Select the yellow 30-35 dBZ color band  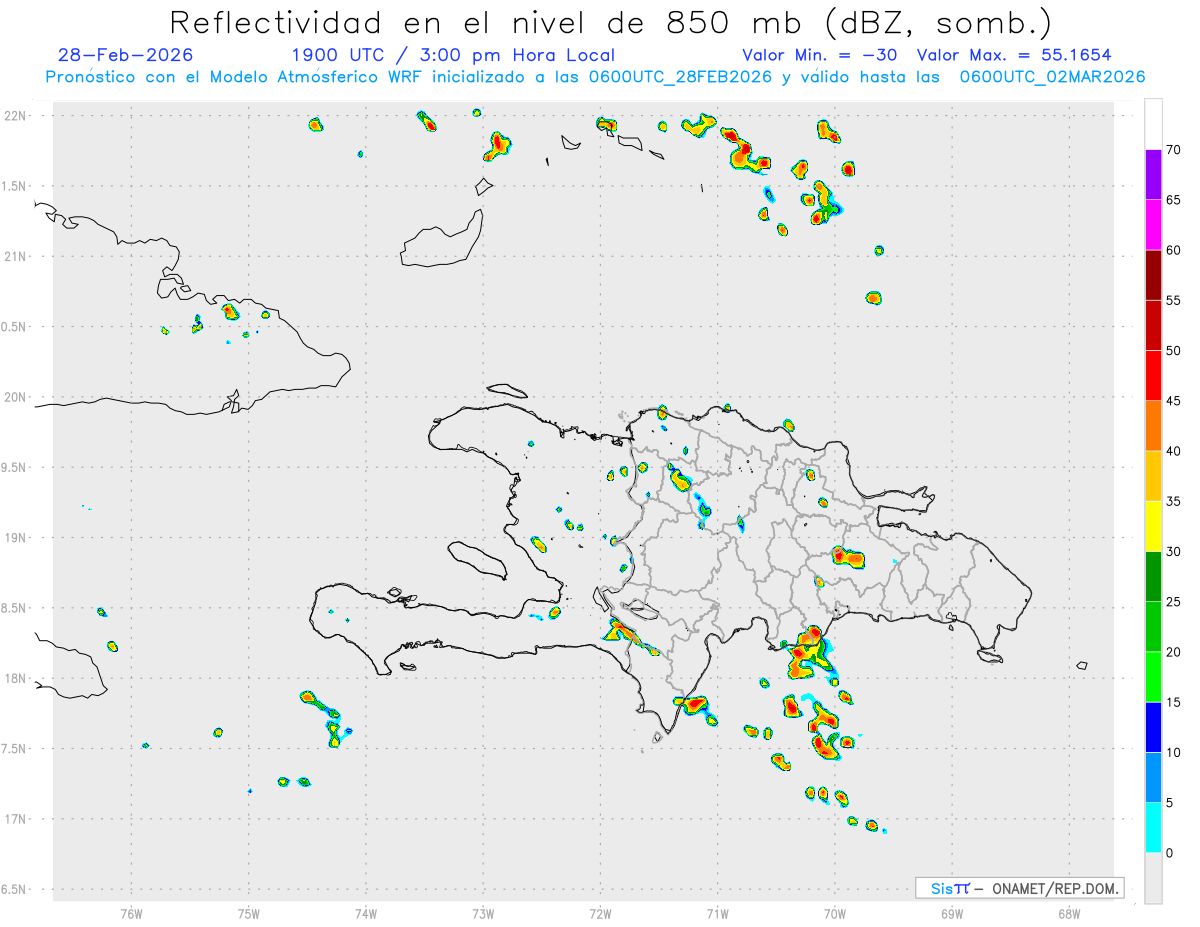1153,526
